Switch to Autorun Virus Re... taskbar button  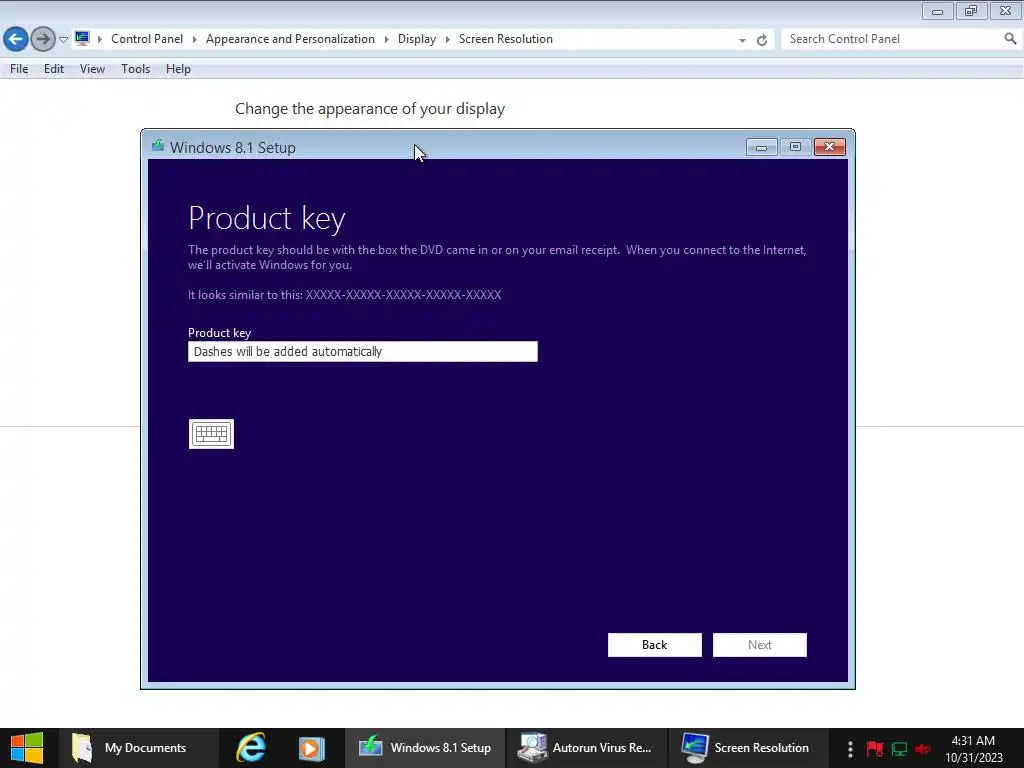point(585,748)
